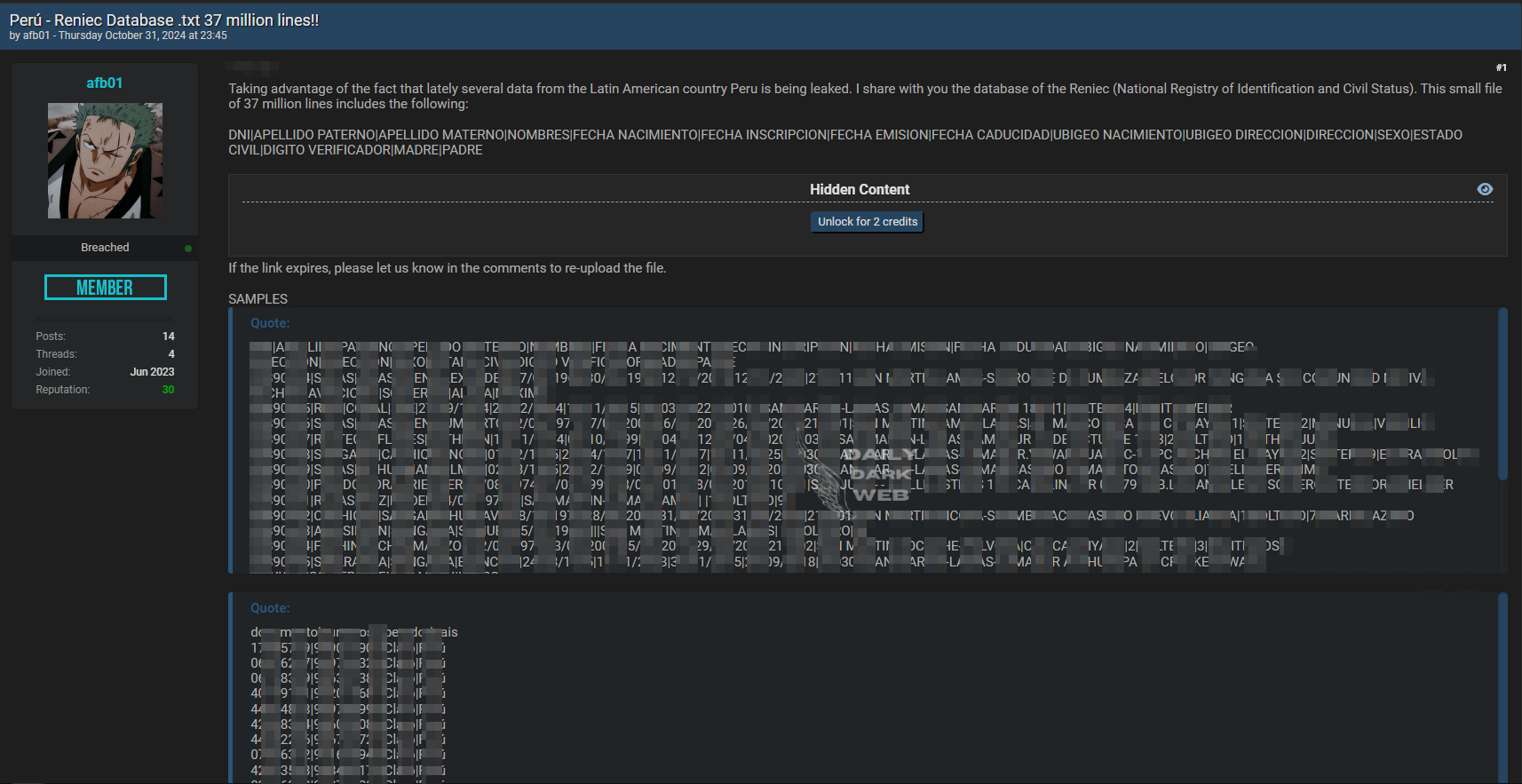Click the second Quote label

point(270,608)
